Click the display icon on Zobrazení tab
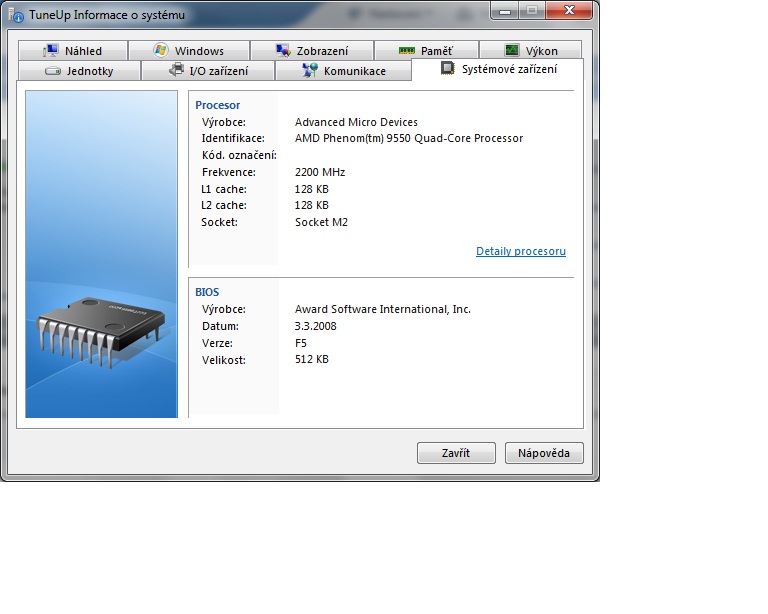 coord(283,50)
